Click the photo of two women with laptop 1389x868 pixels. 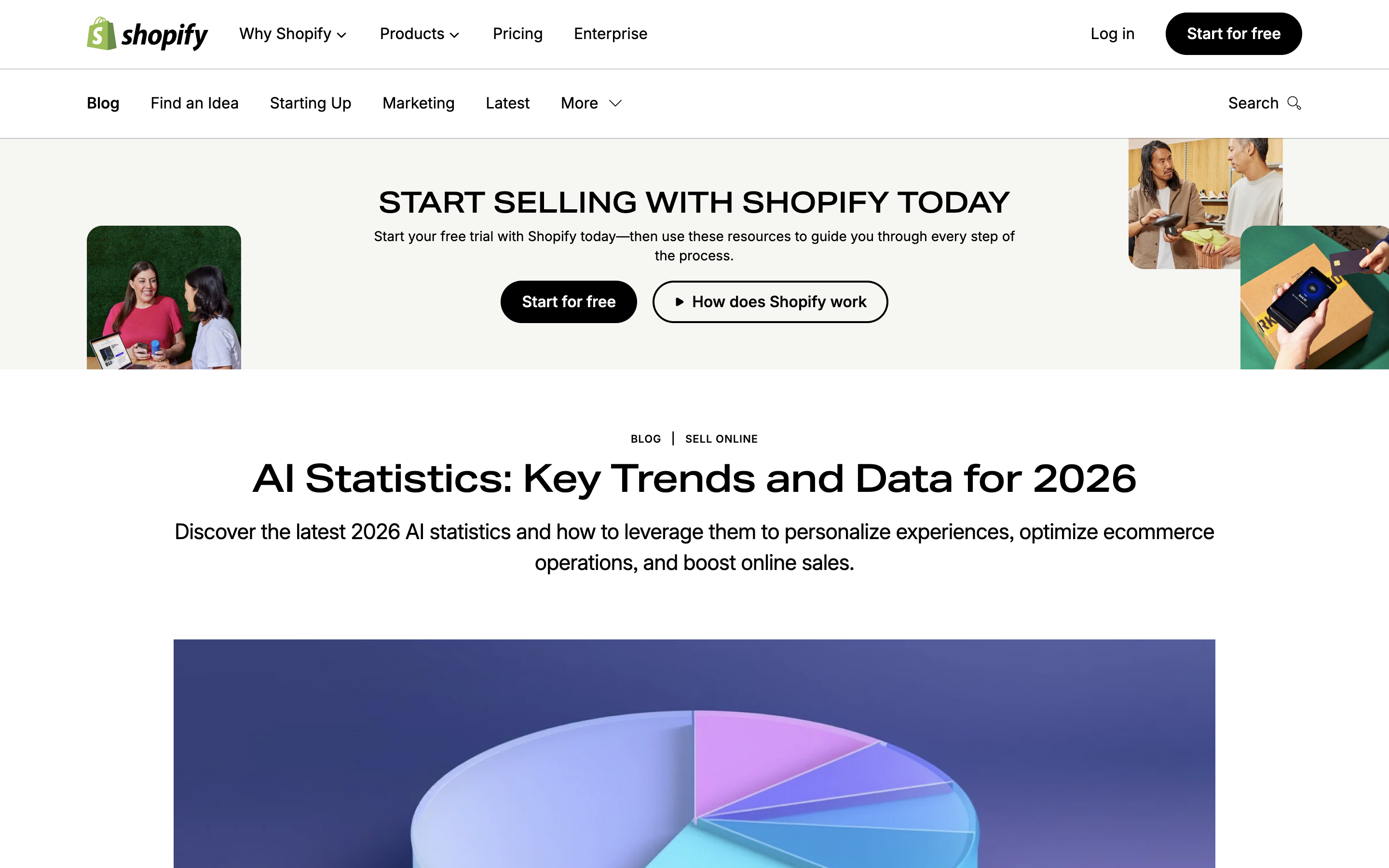(x=163, y=298)
